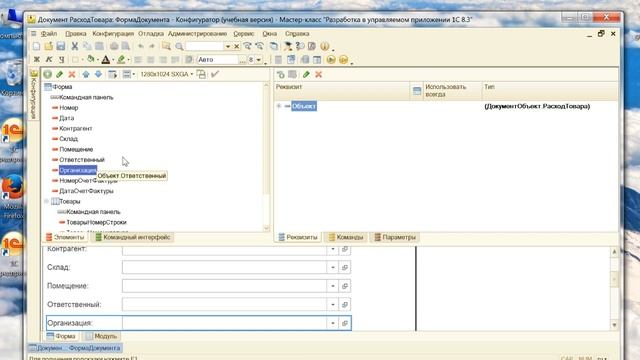Open the Правка menu

coord(76,33)
